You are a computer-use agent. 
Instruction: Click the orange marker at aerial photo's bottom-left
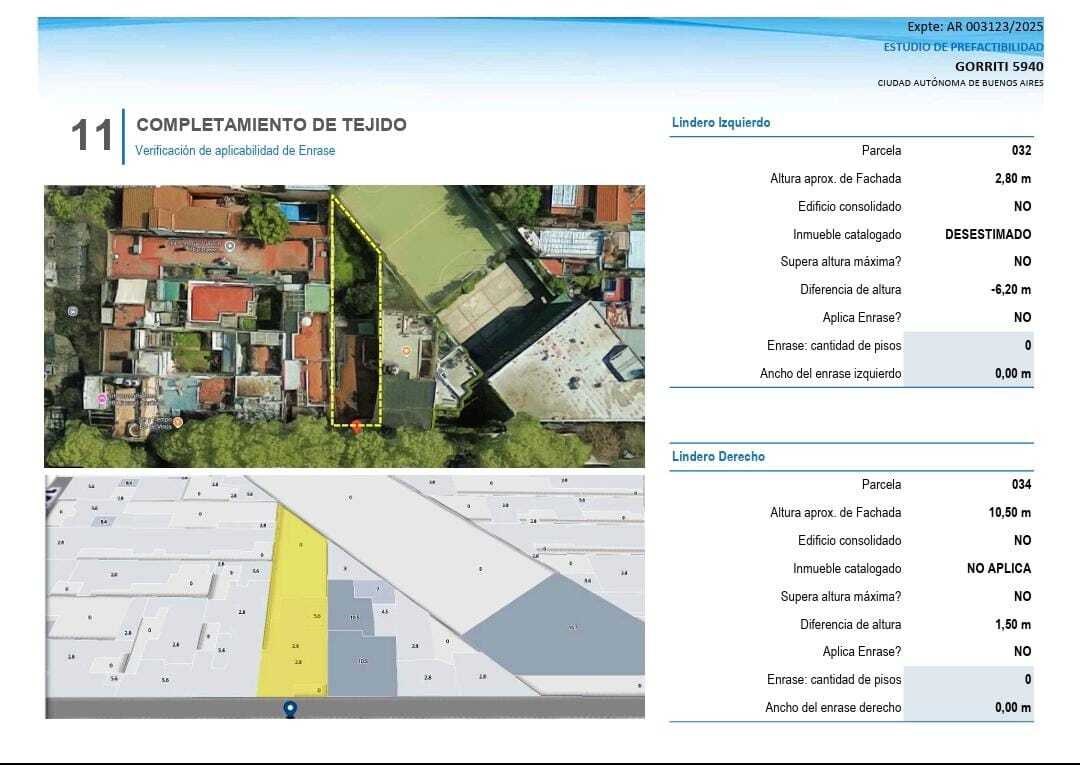(177, 423)
